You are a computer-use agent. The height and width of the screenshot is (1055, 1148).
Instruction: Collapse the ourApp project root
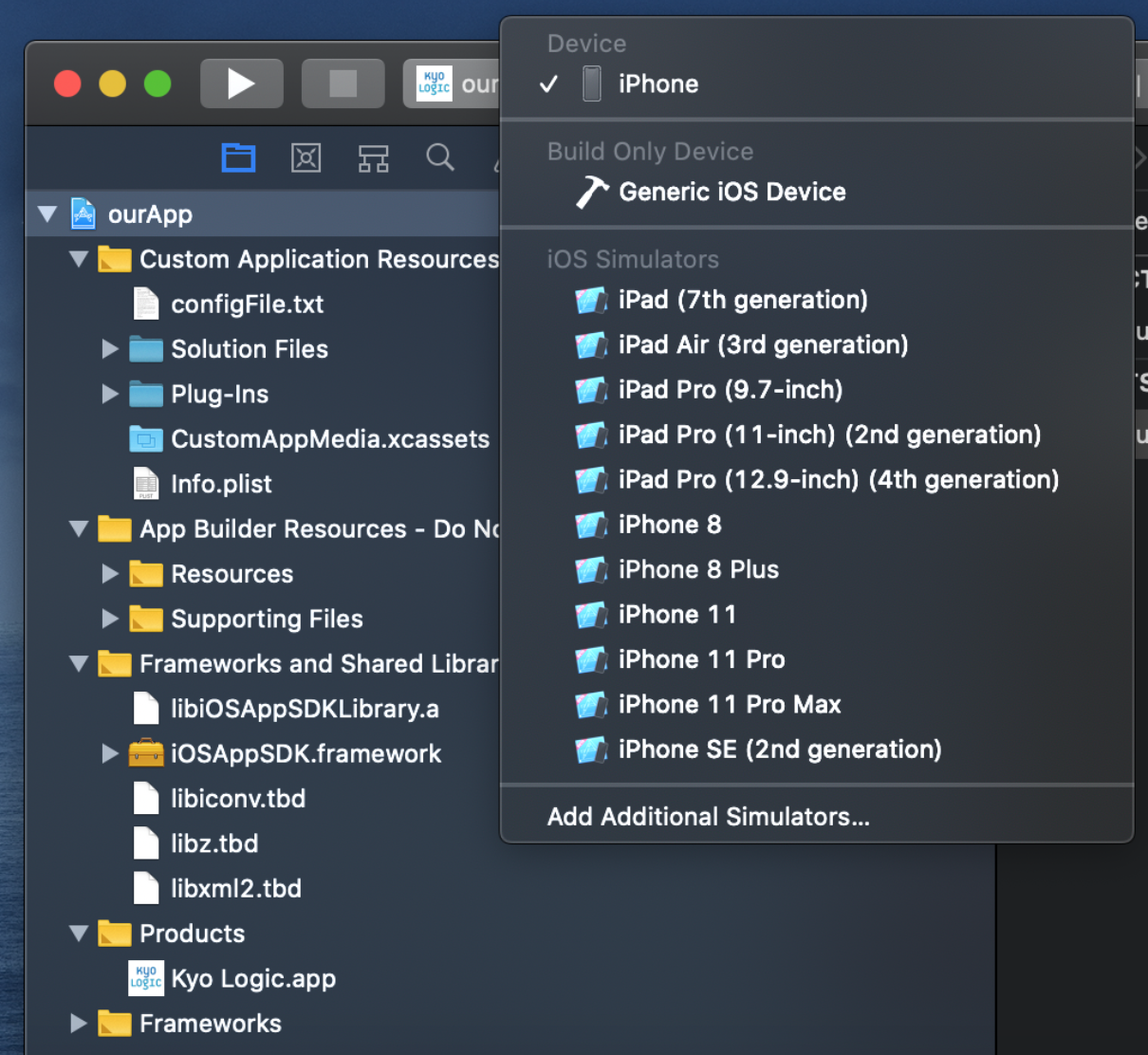(47, 214)
